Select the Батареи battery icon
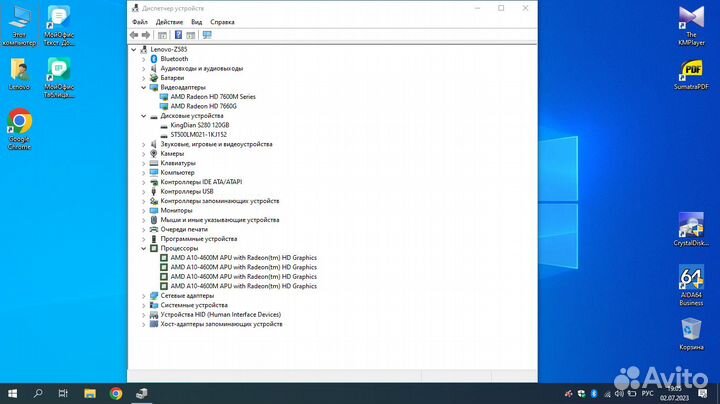Screen dimensions: 720x404 [154, 78]
